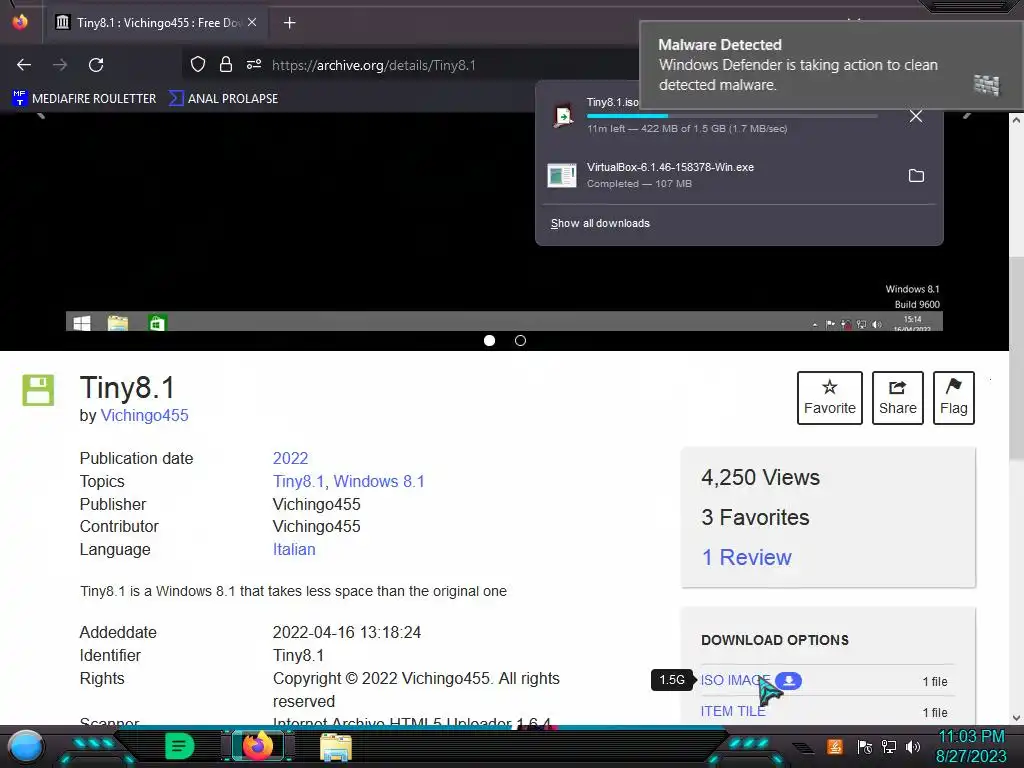The width and height of the screenshot is (1024, 768).
Task: Open the Italian language link
Action: tap(294, 549)
